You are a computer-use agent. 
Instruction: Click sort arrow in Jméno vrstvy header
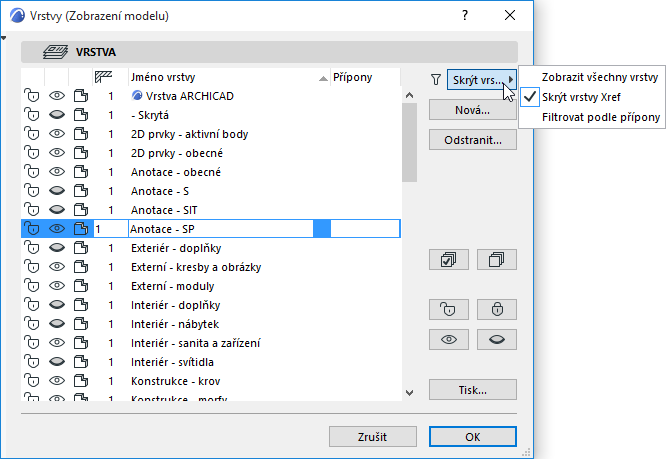point(323,78)
